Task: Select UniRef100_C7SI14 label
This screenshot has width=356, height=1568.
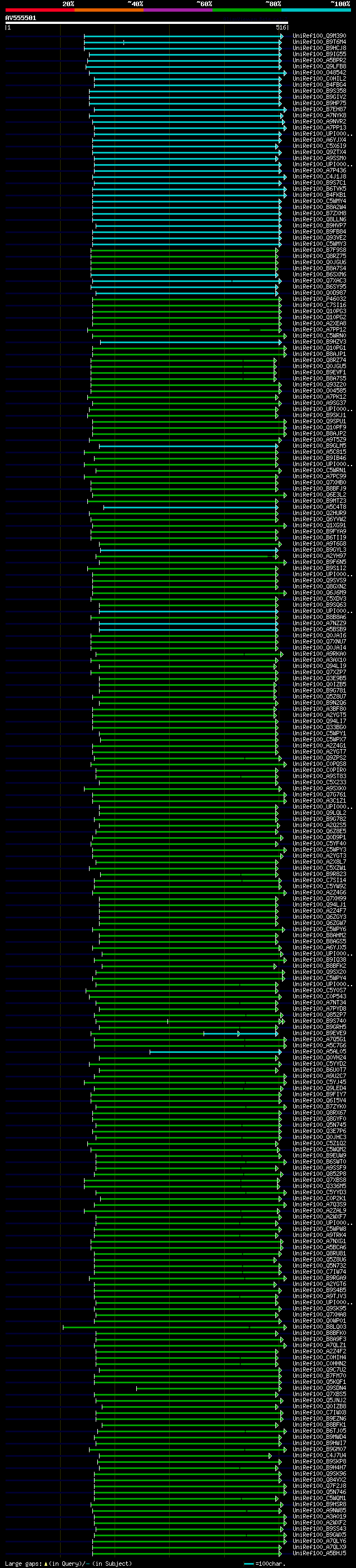Action: (319, 879)
